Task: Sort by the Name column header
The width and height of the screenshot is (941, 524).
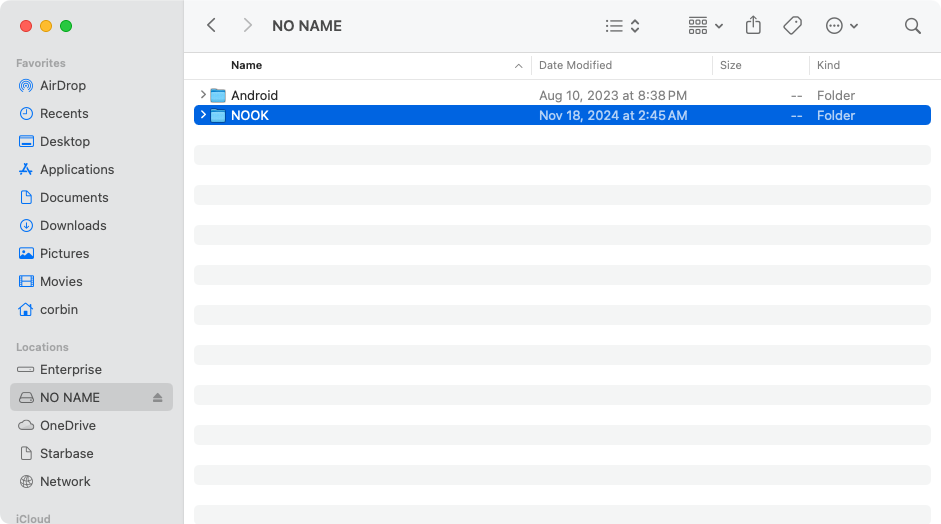Action: click(246, 65)
